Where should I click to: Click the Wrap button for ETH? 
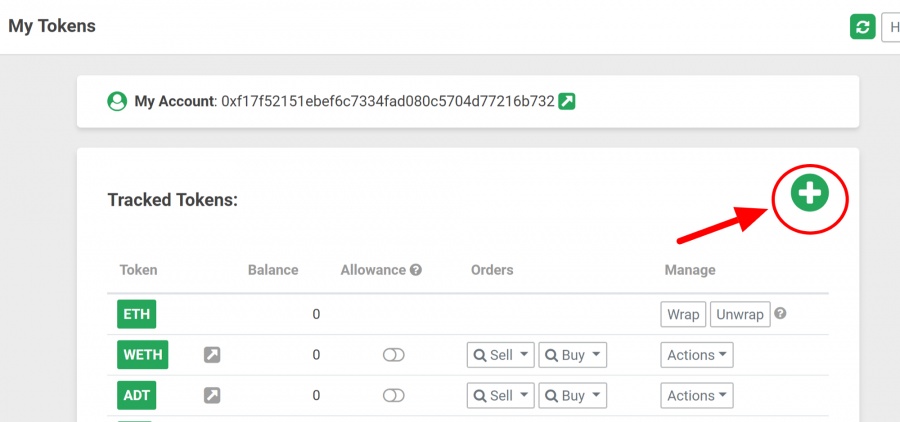[x=683, y=314]
